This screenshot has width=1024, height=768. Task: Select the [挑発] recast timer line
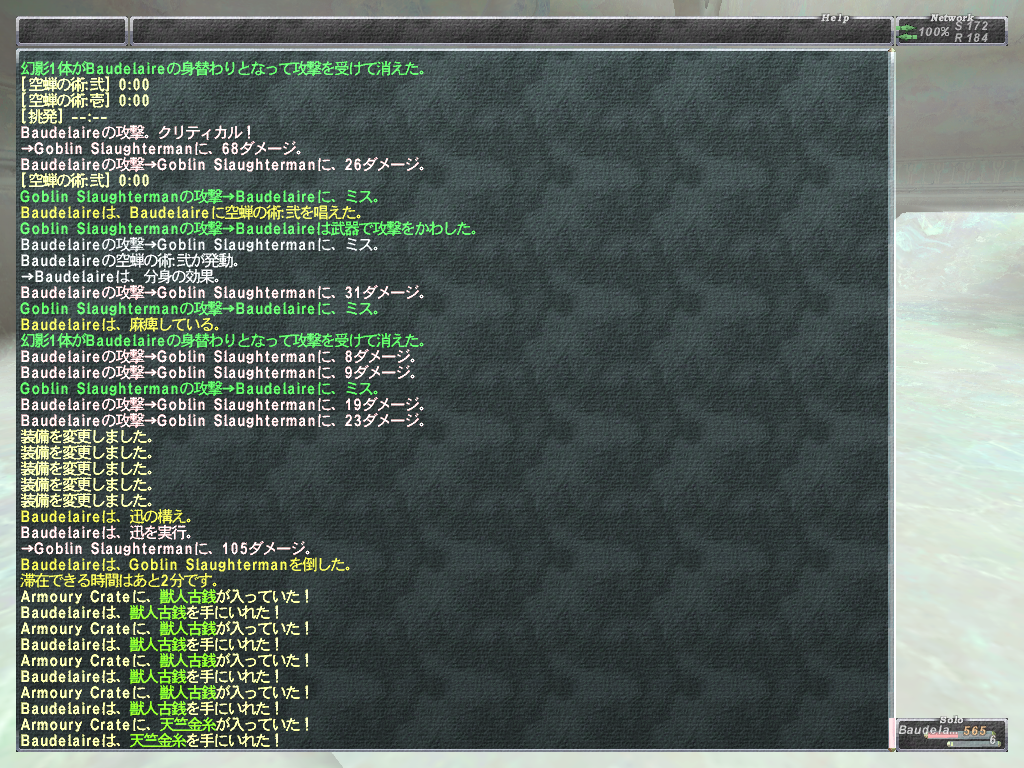pos(71,117)
